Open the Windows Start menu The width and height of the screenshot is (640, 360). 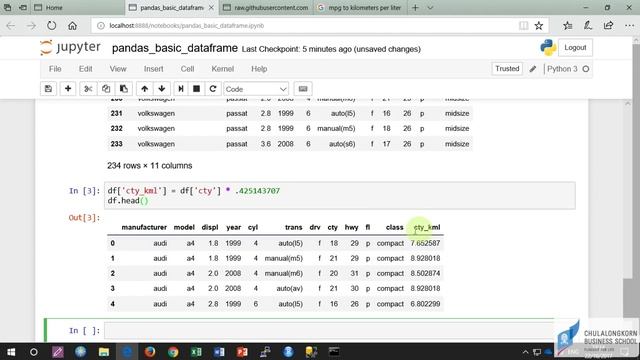[11, 352]
